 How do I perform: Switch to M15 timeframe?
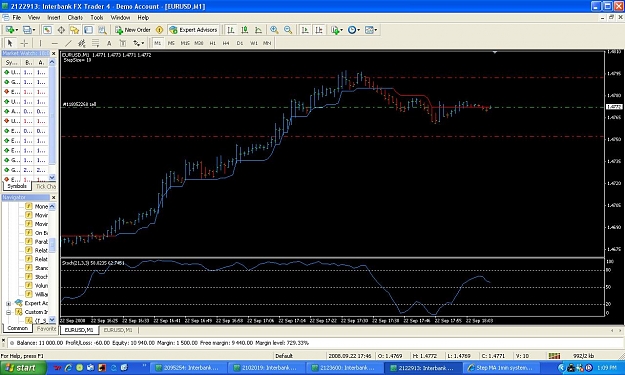click(185, 43)
